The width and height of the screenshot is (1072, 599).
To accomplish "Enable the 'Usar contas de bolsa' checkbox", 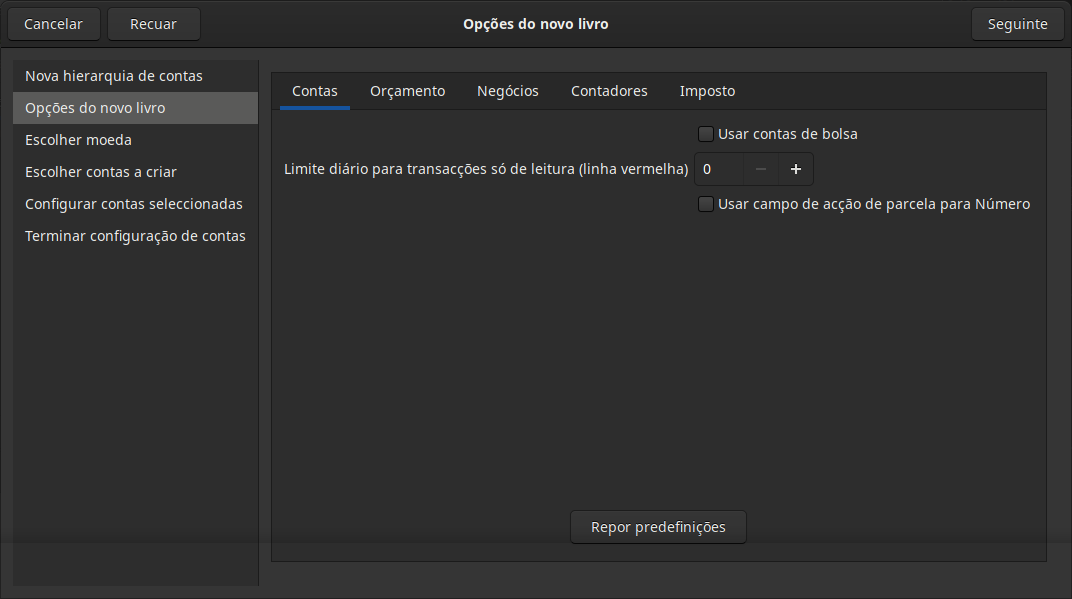I will [706, 134].
